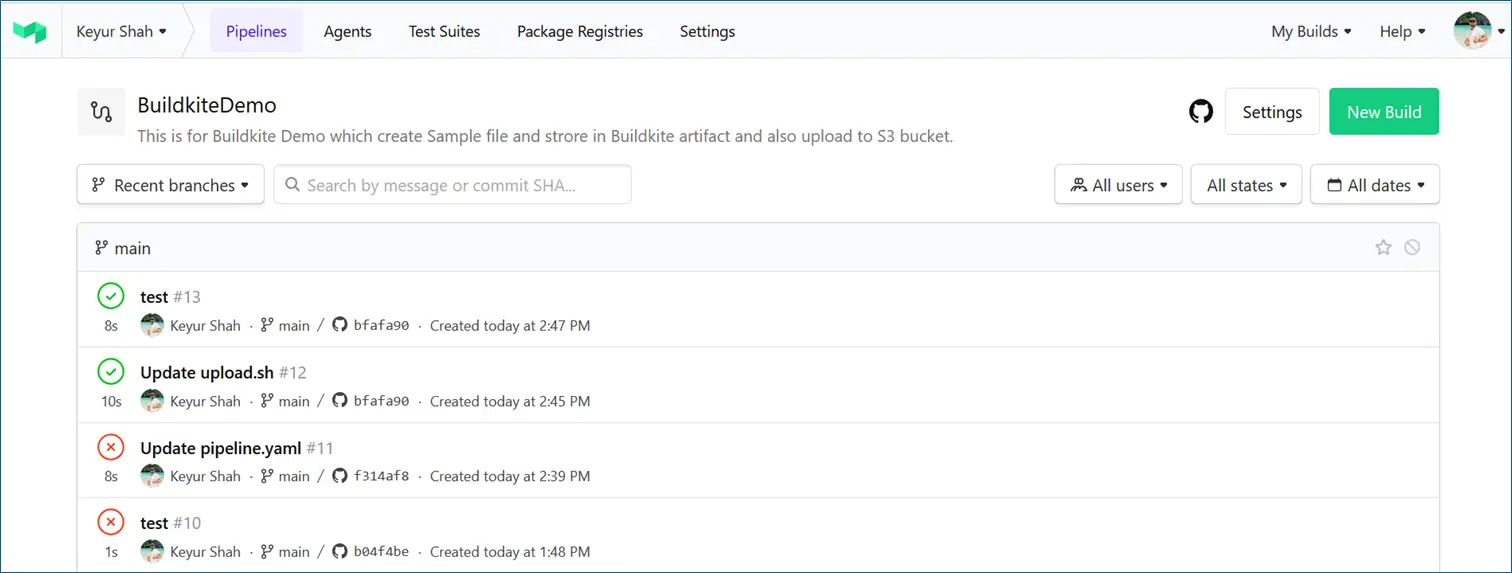This screenshot has height=573, width=1512.
Task: Click the New Build button
Action: pyautogui.click(x=1383, y=112)
